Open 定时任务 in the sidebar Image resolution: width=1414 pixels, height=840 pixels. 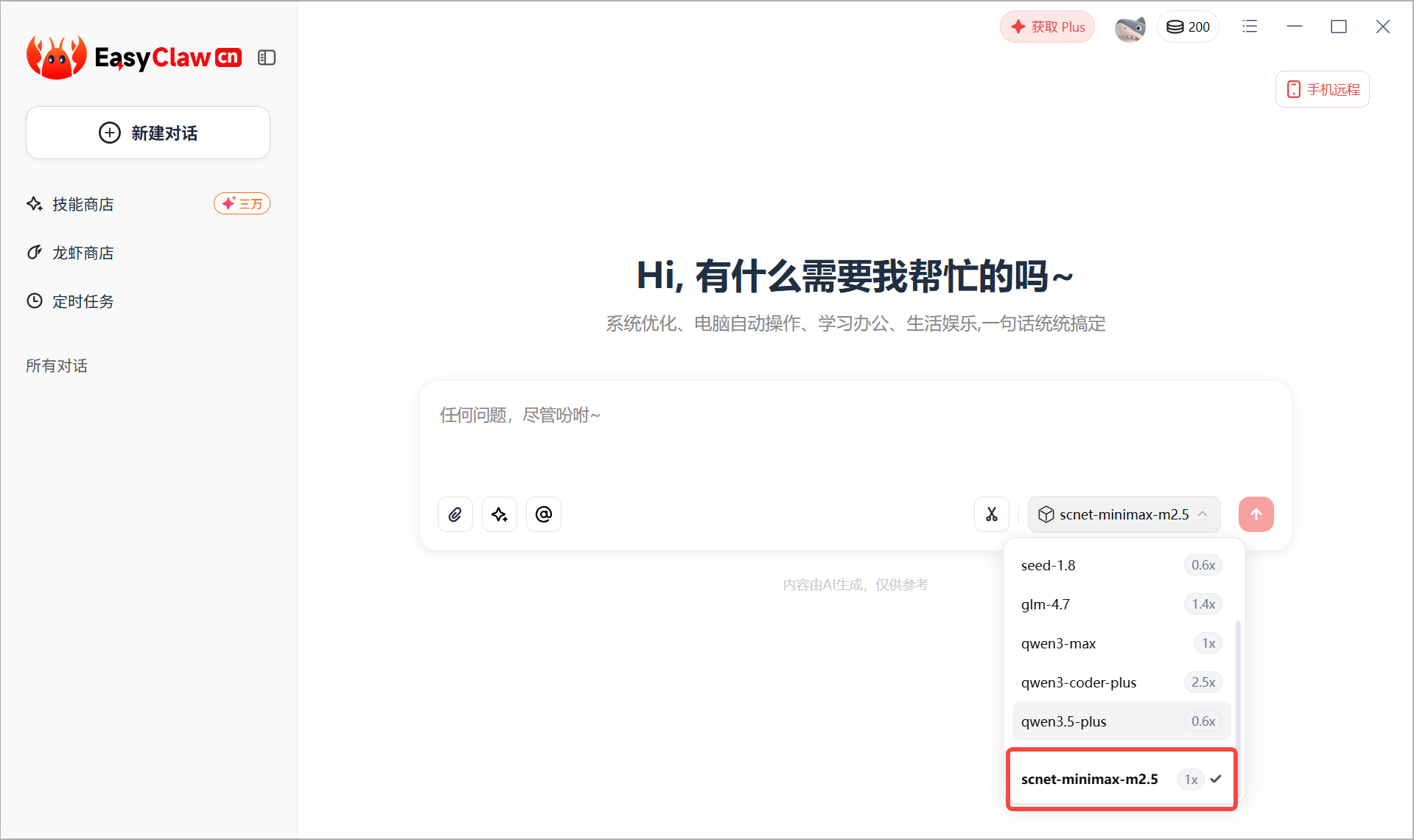(81, 301)
